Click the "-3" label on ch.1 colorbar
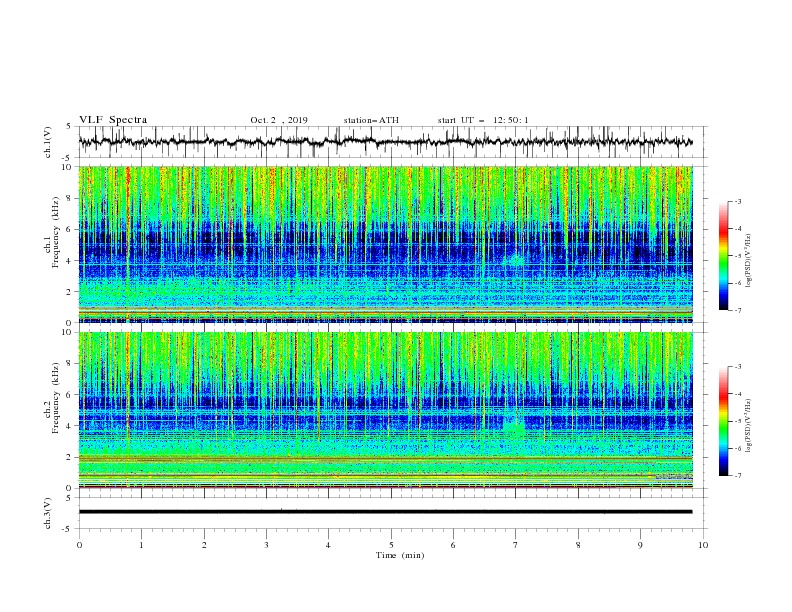Image resolution: width=792 pixels, height=612 pixels. coord(738,201)
